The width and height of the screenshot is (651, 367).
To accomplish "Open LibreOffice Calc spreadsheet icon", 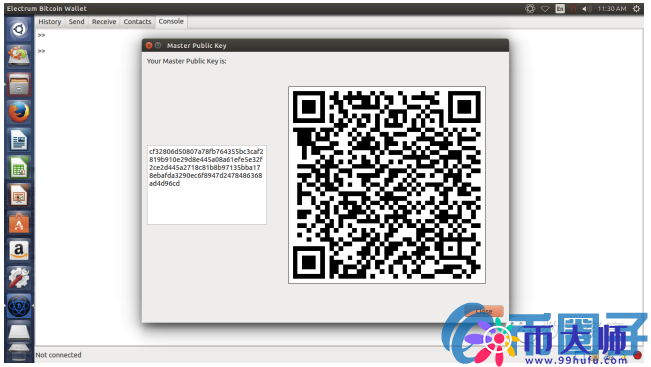I will tap(19, 167).
